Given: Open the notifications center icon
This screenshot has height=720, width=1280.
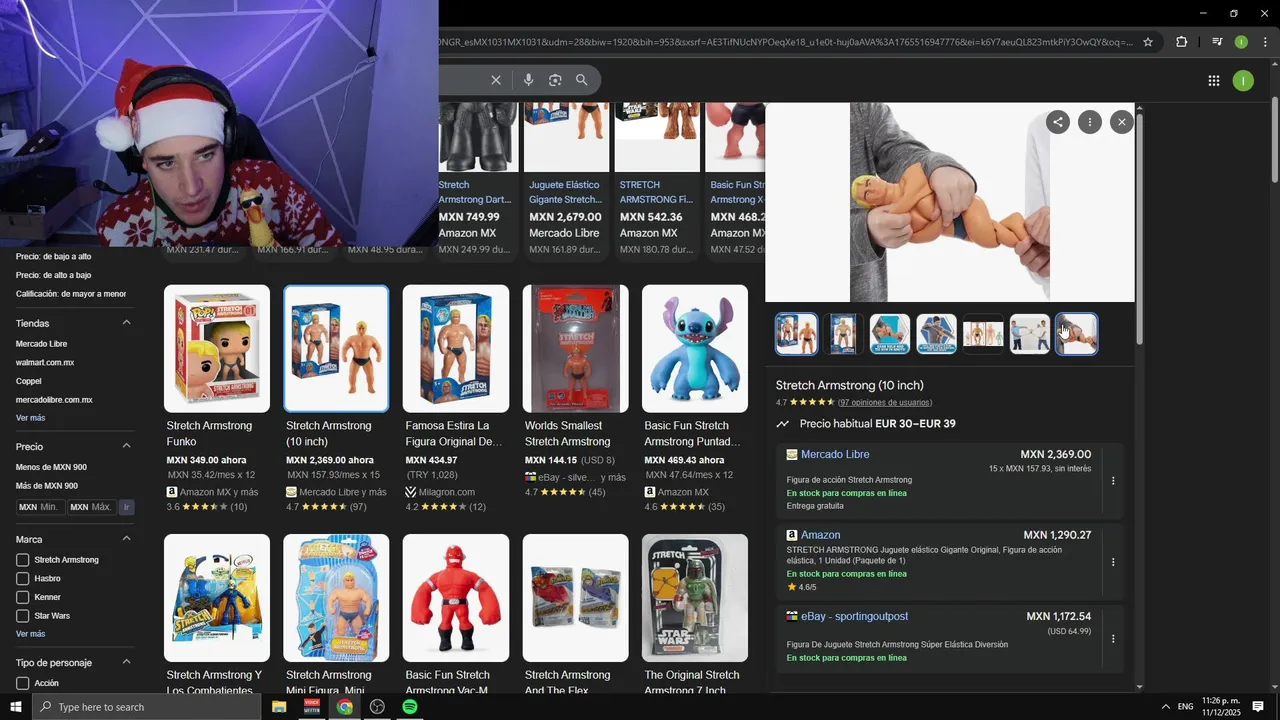Looking at the screenshot, I should [x=1258, y=707].
